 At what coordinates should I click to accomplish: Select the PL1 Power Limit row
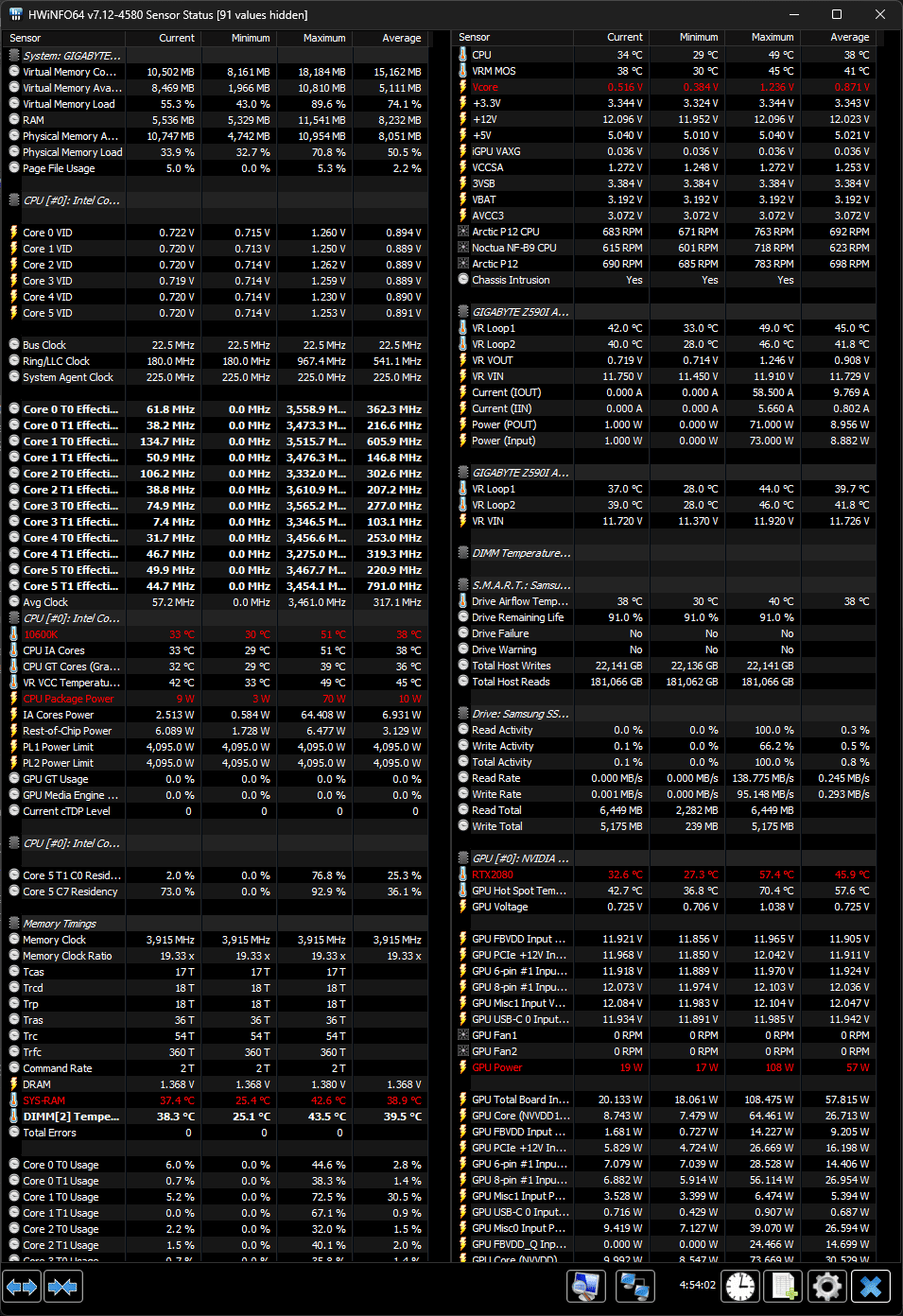click(216, 747)
